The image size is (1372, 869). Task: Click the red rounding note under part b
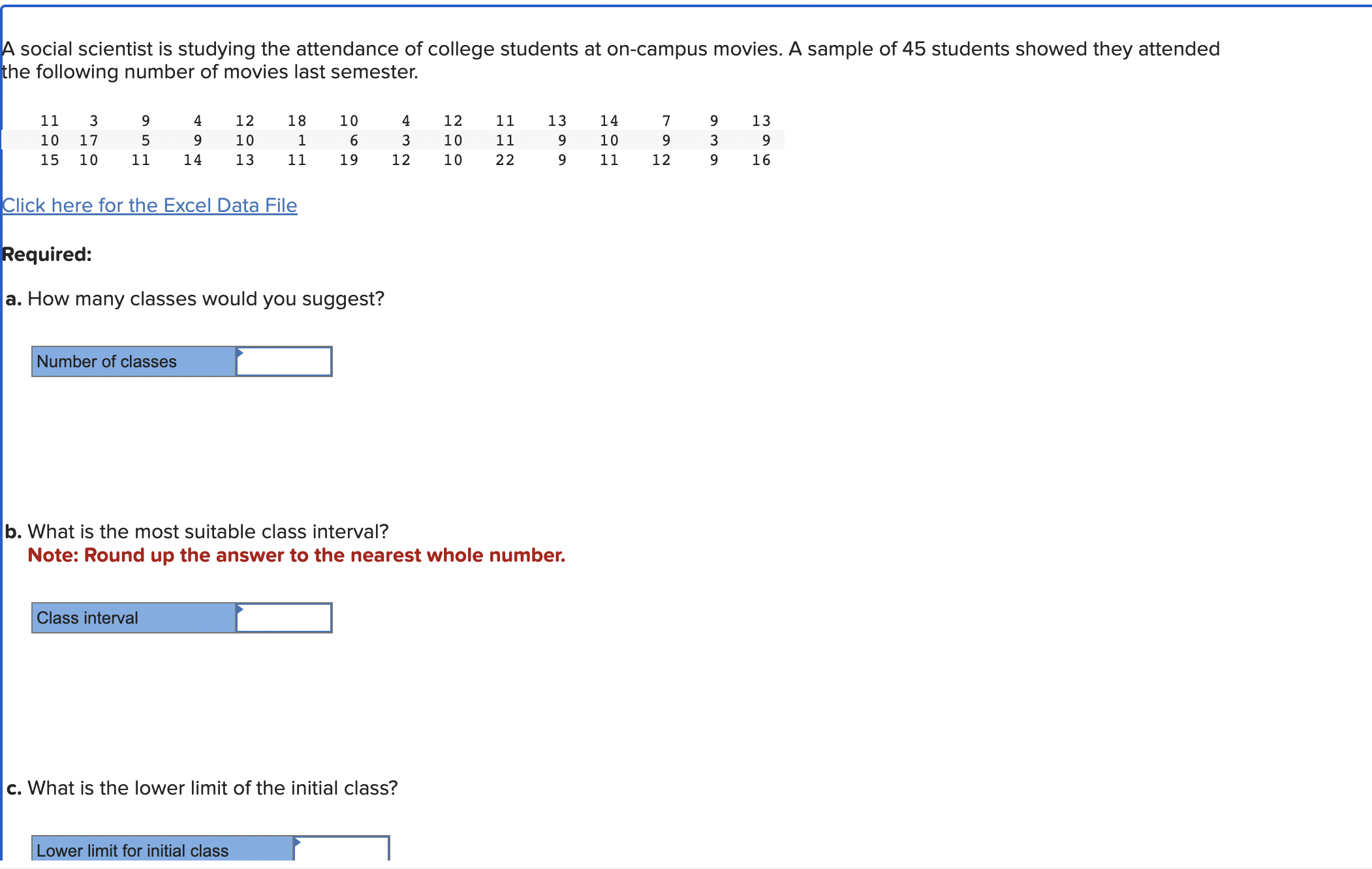coord(296,555)
